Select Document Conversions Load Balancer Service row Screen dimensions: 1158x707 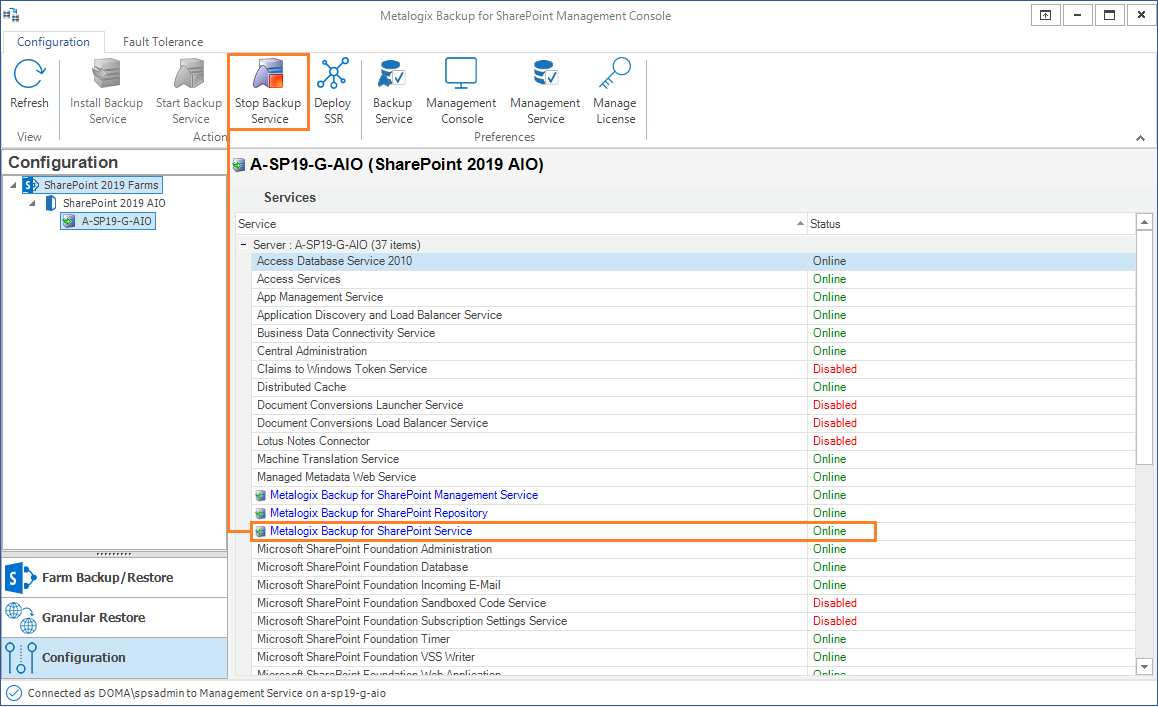[x=693, y=423]
